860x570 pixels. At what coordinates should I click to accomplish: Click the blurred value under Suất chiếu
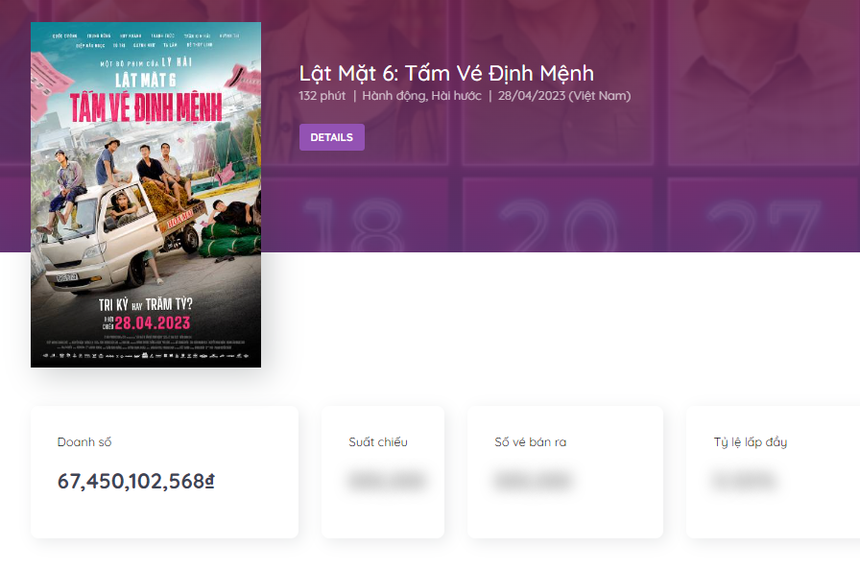pos(387,481)
